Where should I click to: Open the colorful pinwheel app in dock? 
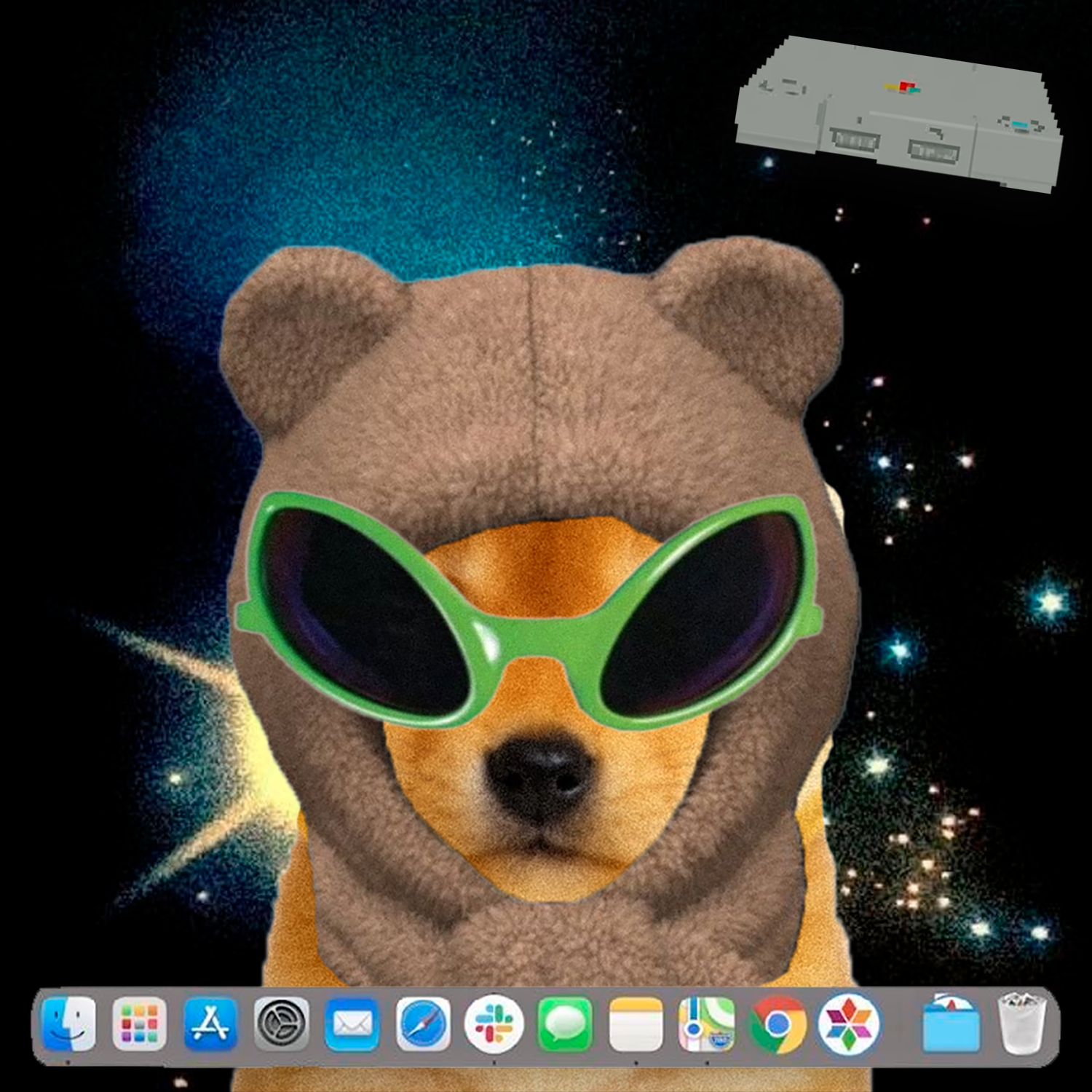click(849, 1024)
